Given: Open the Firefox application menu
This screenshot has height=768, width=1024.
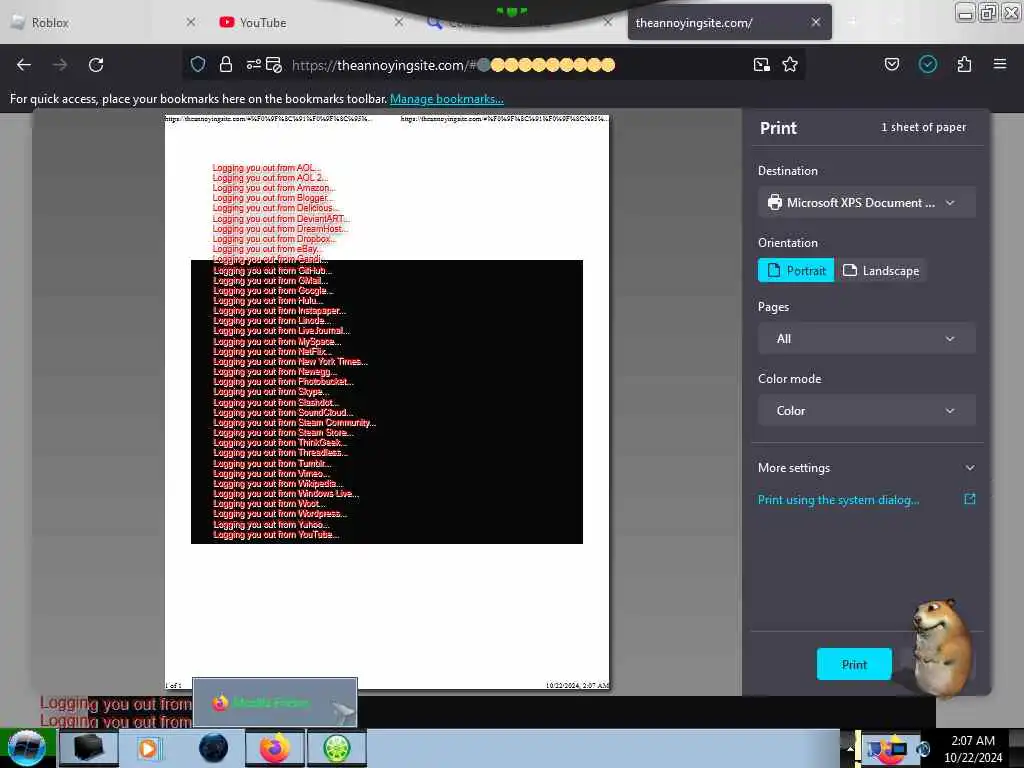Looking at the screenshot, I should point(1000,64).
